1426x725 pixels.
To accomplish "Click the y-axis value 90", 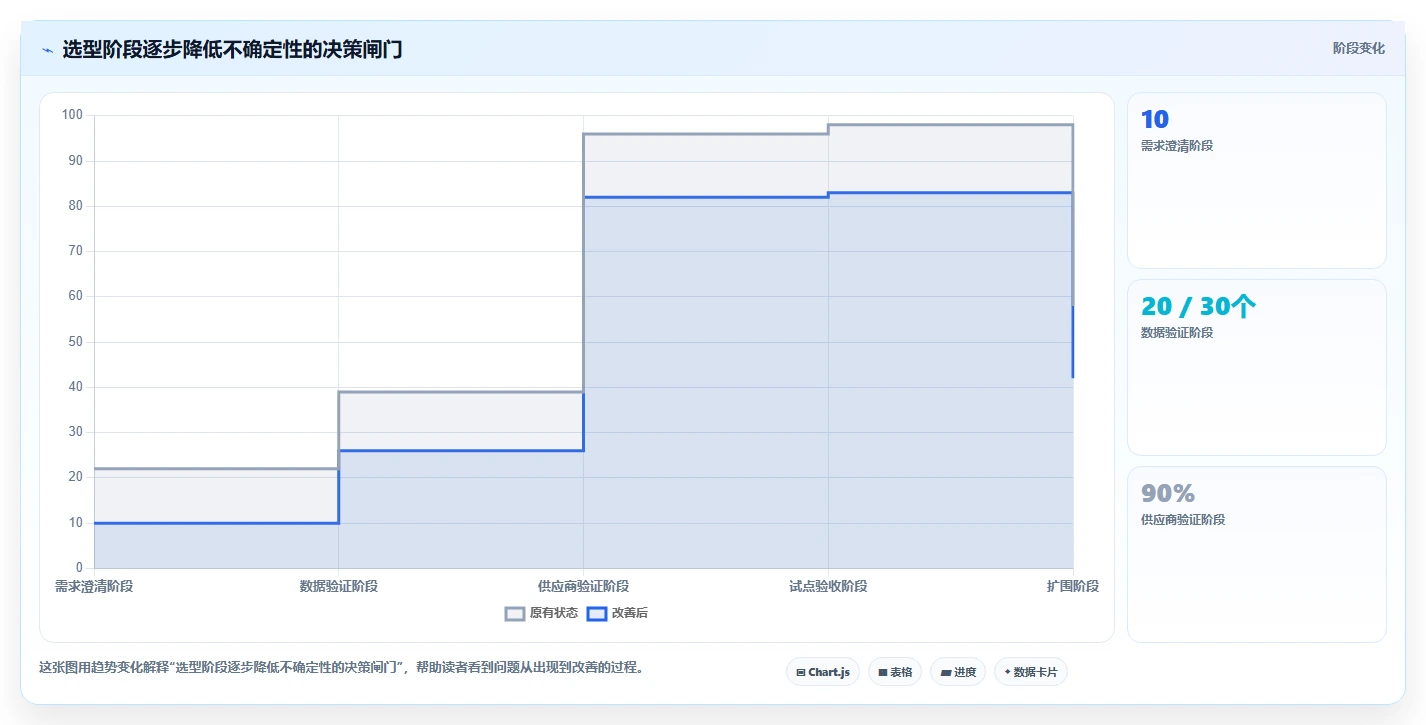I will [x=76, y=160].
